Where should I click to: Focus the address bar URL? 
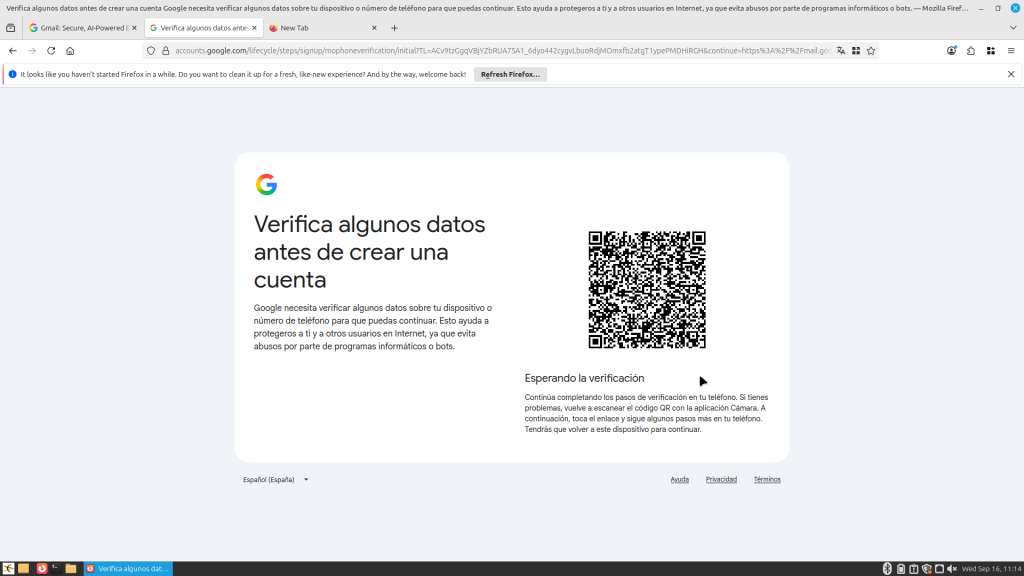[503, 51]
